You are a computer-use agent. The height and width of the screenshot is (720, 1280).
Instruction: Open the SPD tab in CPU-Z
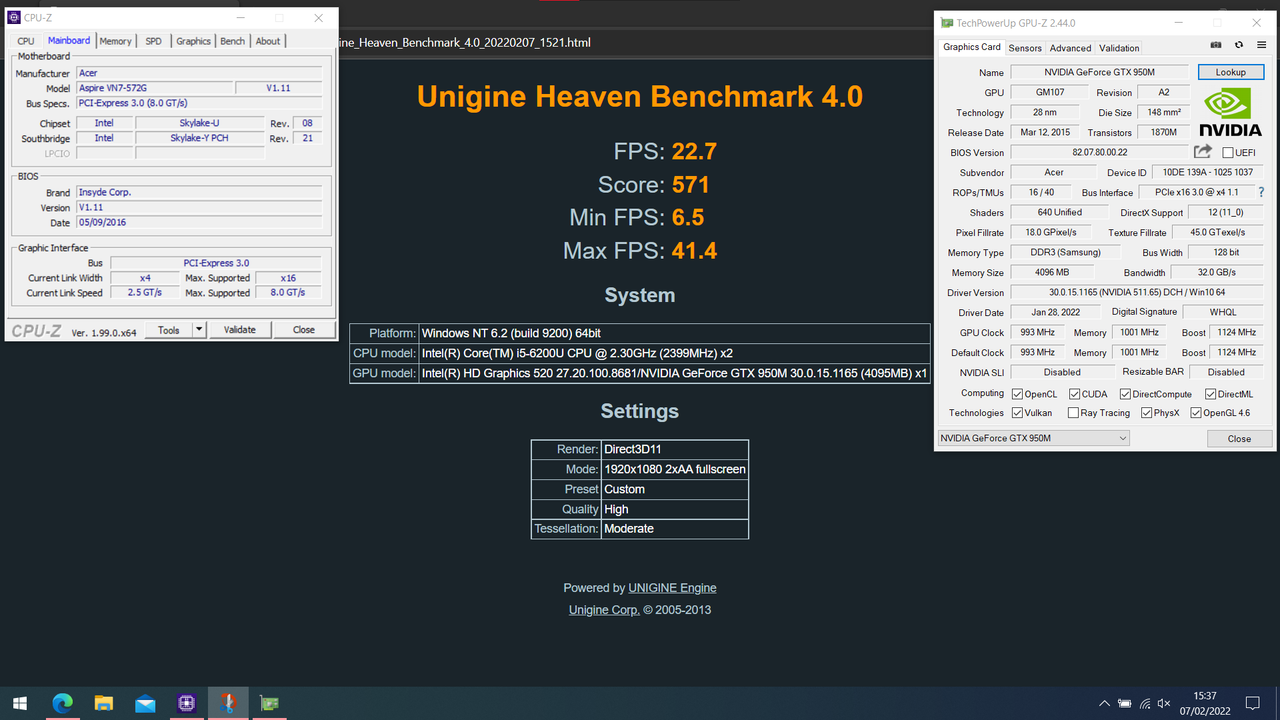153,41
